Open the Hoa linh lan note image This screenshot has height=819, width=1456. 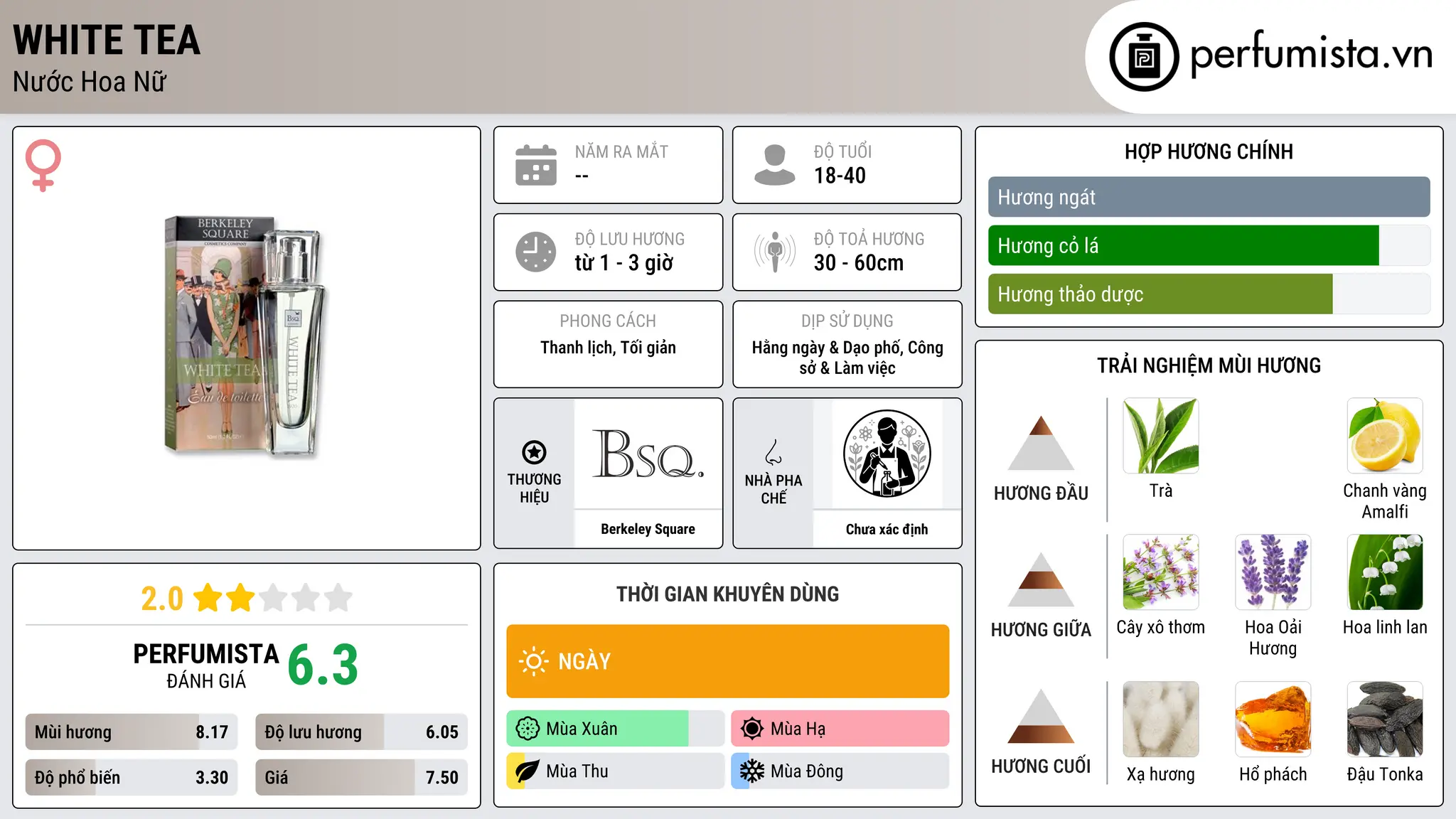pyautogui.click(x=1385, y=572)
